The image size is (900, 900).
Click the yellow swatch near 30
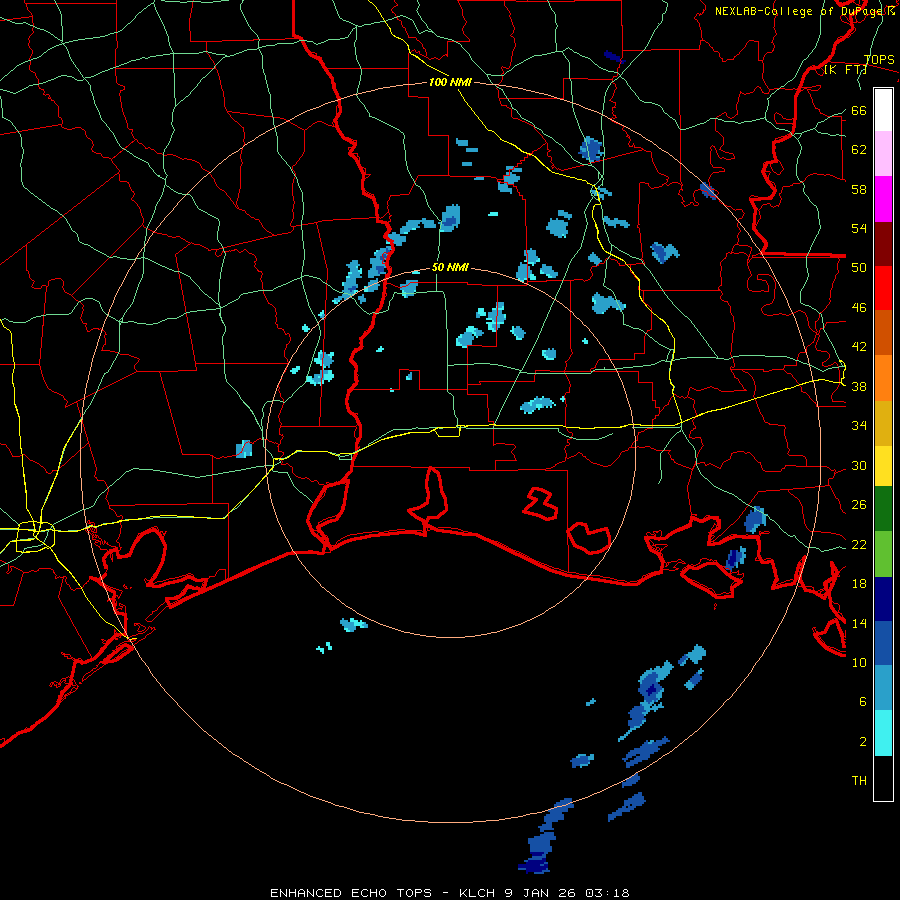883,466
